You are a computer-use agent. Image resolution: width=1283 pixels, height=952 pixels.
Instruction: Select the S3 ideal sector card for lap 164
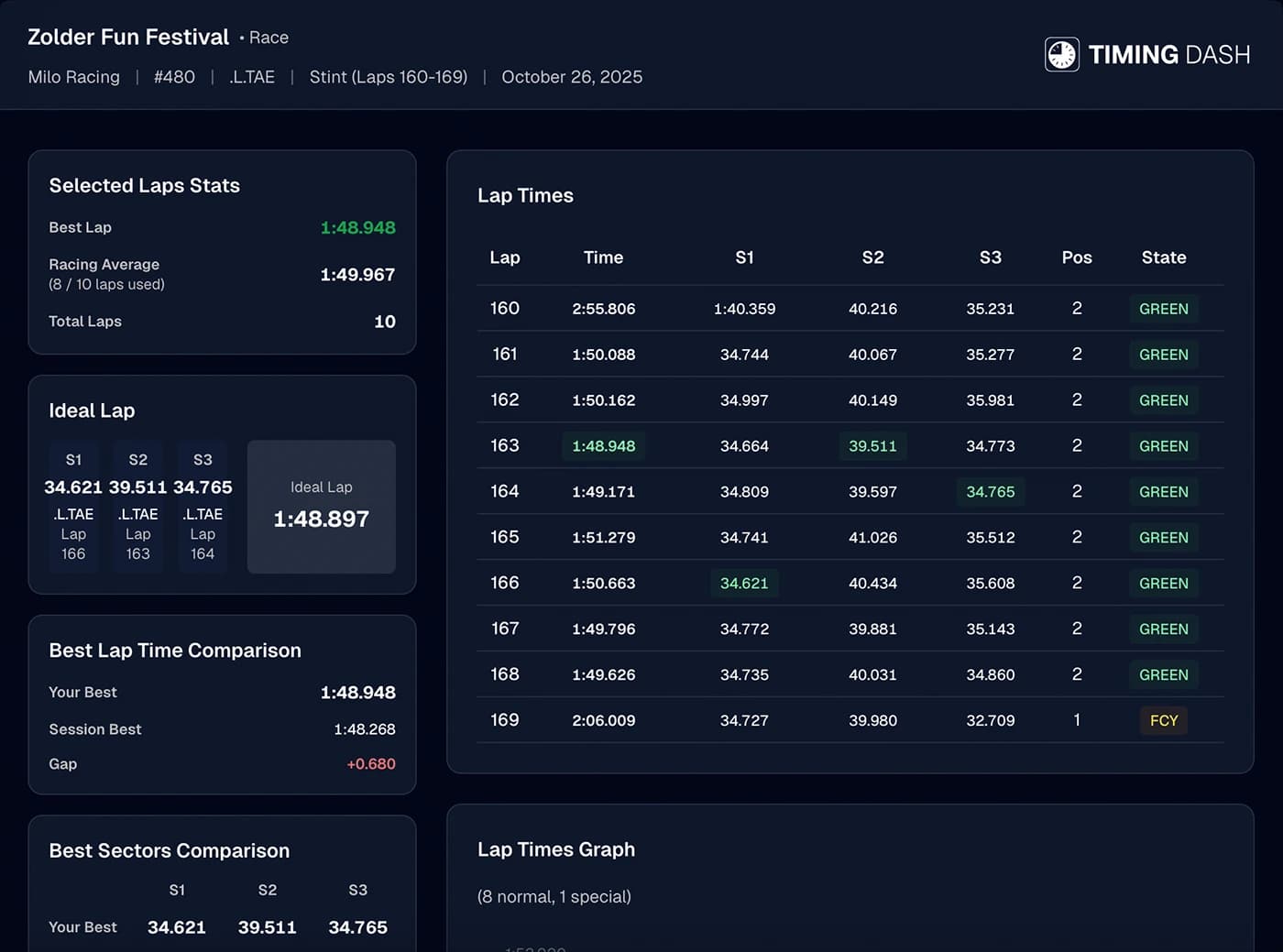tap(203, 507)
